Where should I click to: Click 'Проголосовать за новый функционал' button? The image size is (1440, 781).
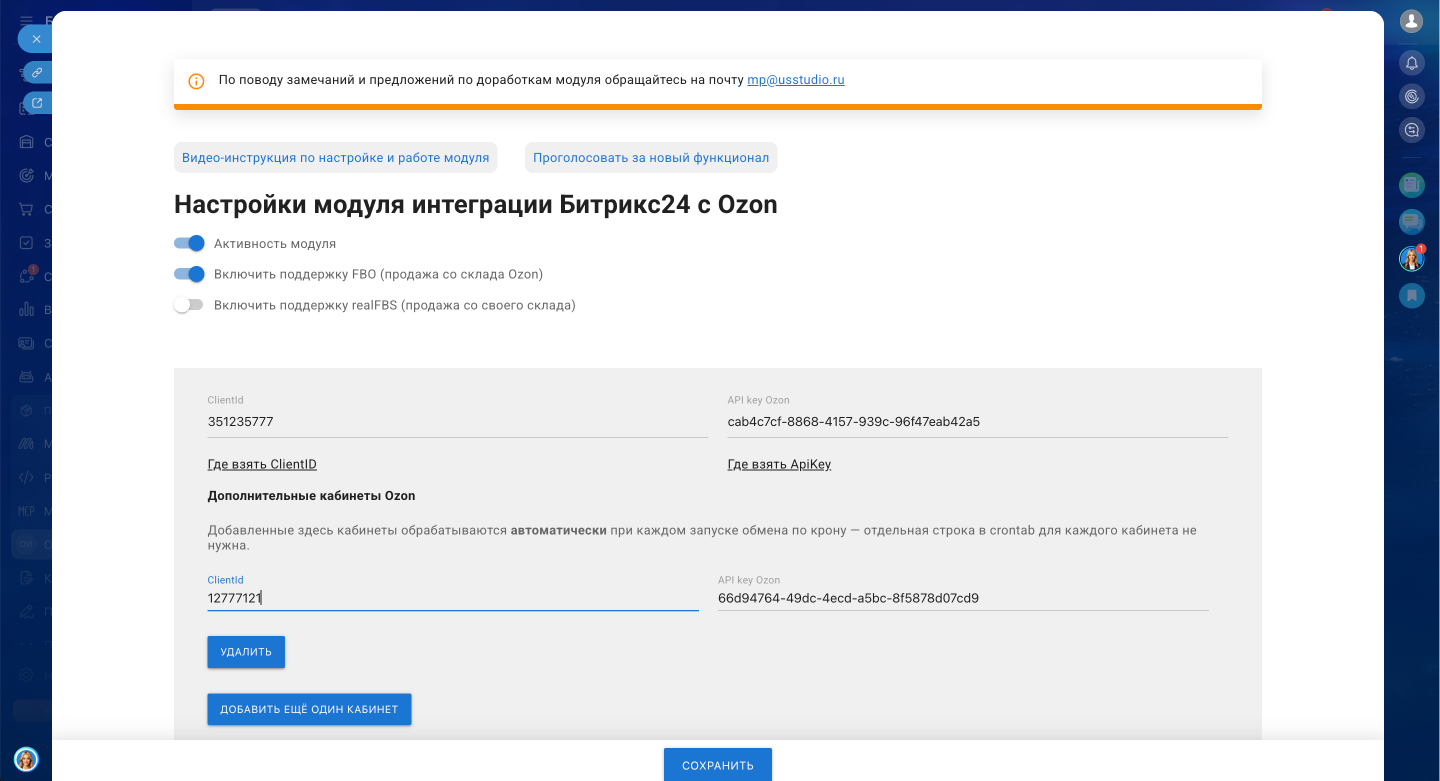point(651,157)
